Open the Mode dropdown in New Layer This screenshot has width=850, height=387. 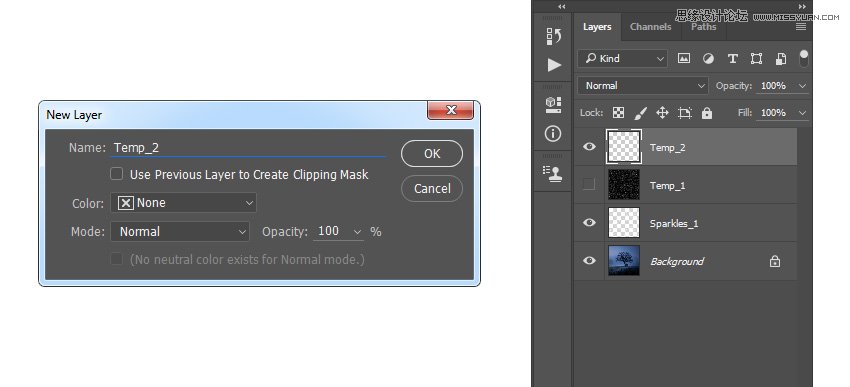180,231
